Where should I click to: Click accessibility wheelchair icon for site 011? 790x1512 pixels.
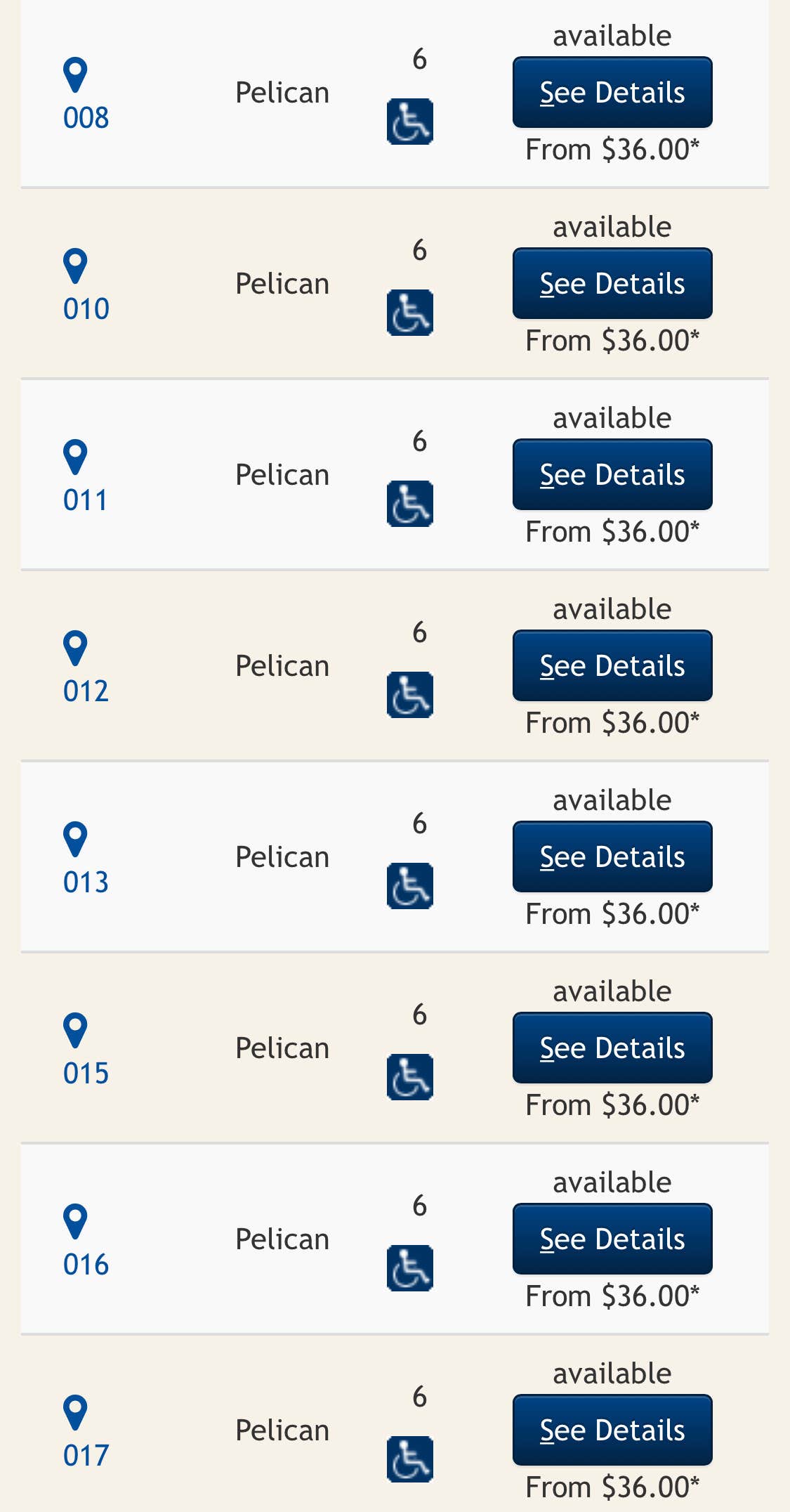(x=410, y=504)
